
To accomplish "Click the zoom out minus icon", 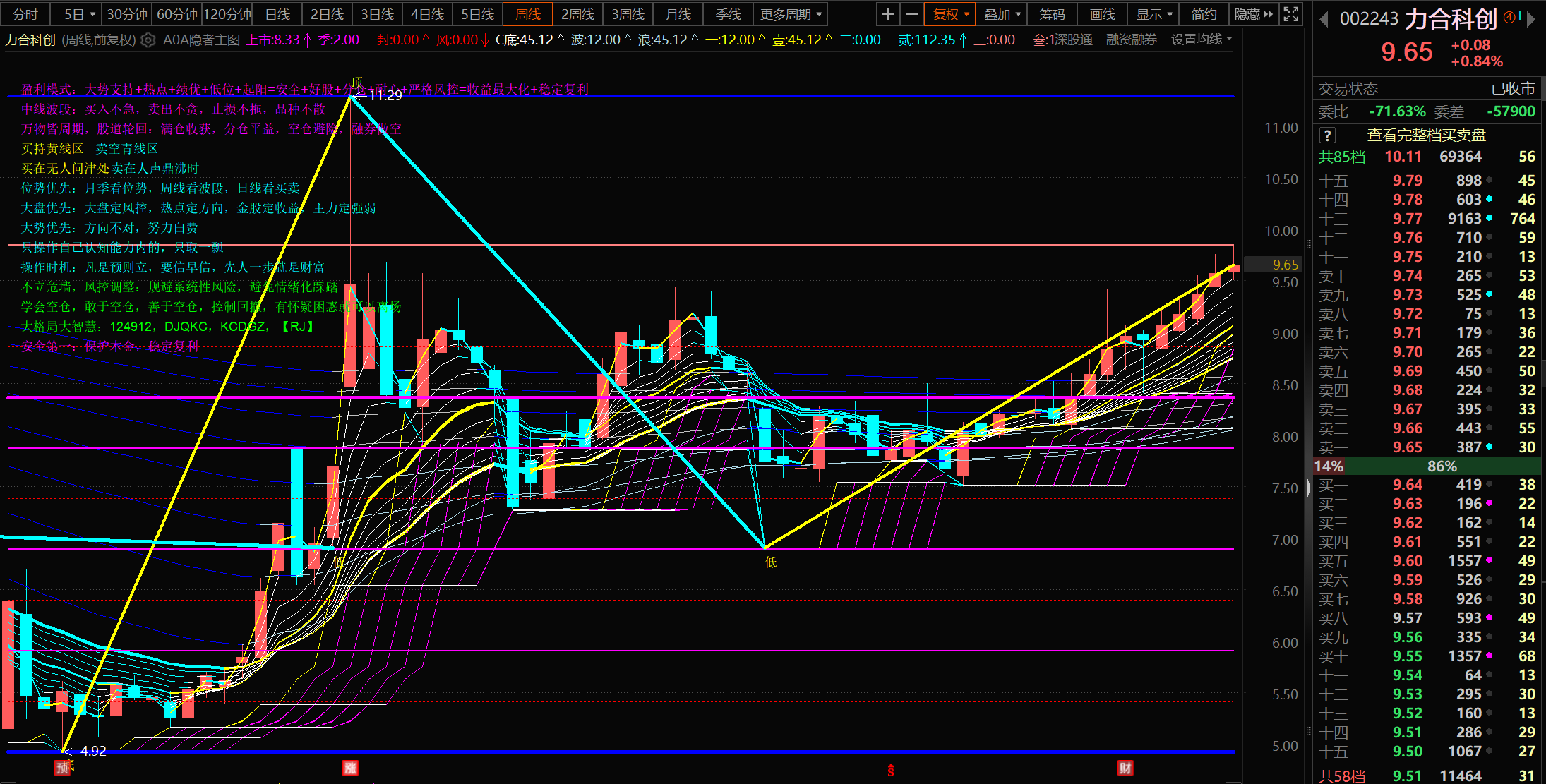I will (x=912, y=14).
